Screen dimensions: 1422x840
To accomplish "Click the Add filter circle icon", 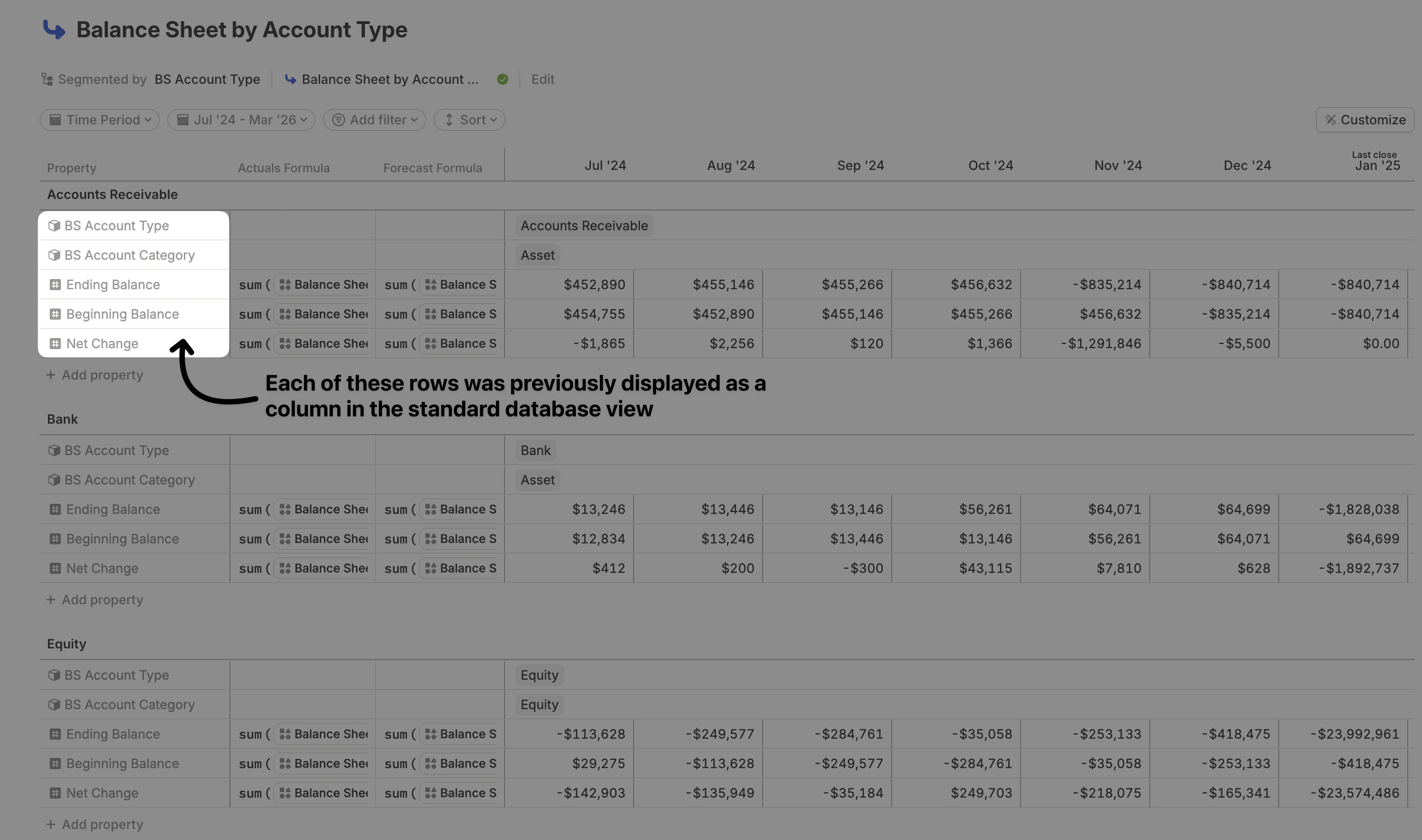I will pos(338,120).
